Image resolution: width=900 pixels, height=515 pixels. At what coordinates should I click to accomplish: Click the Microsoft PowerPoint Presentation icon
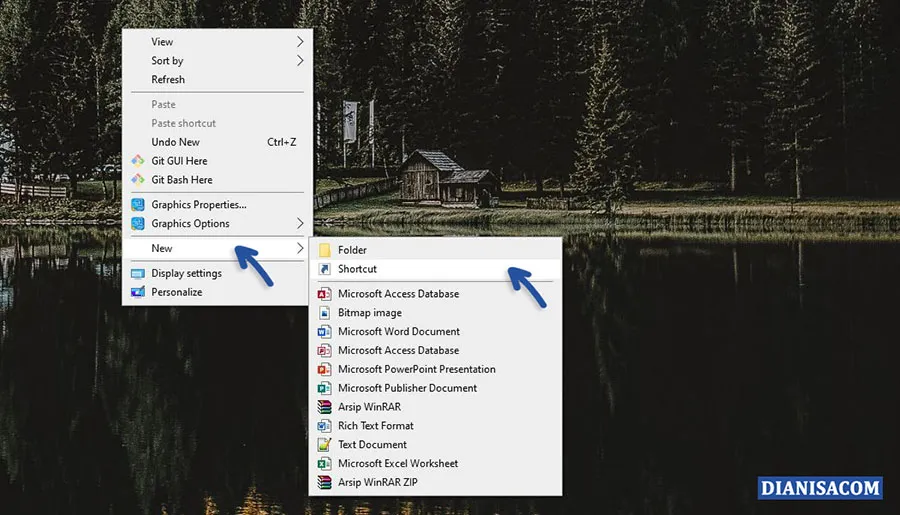(x=324, y=370)
